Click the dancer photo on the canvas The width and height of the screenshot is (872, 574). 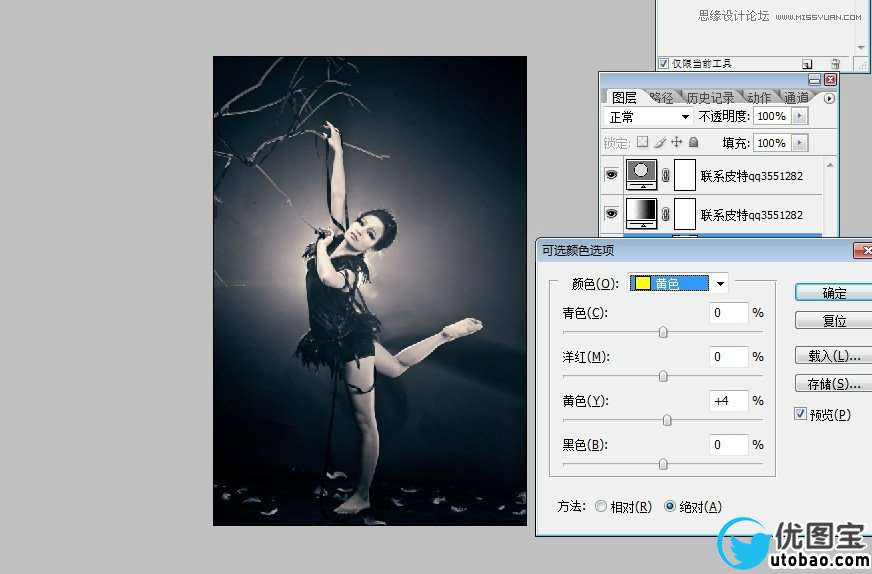[x=370, y=290]
